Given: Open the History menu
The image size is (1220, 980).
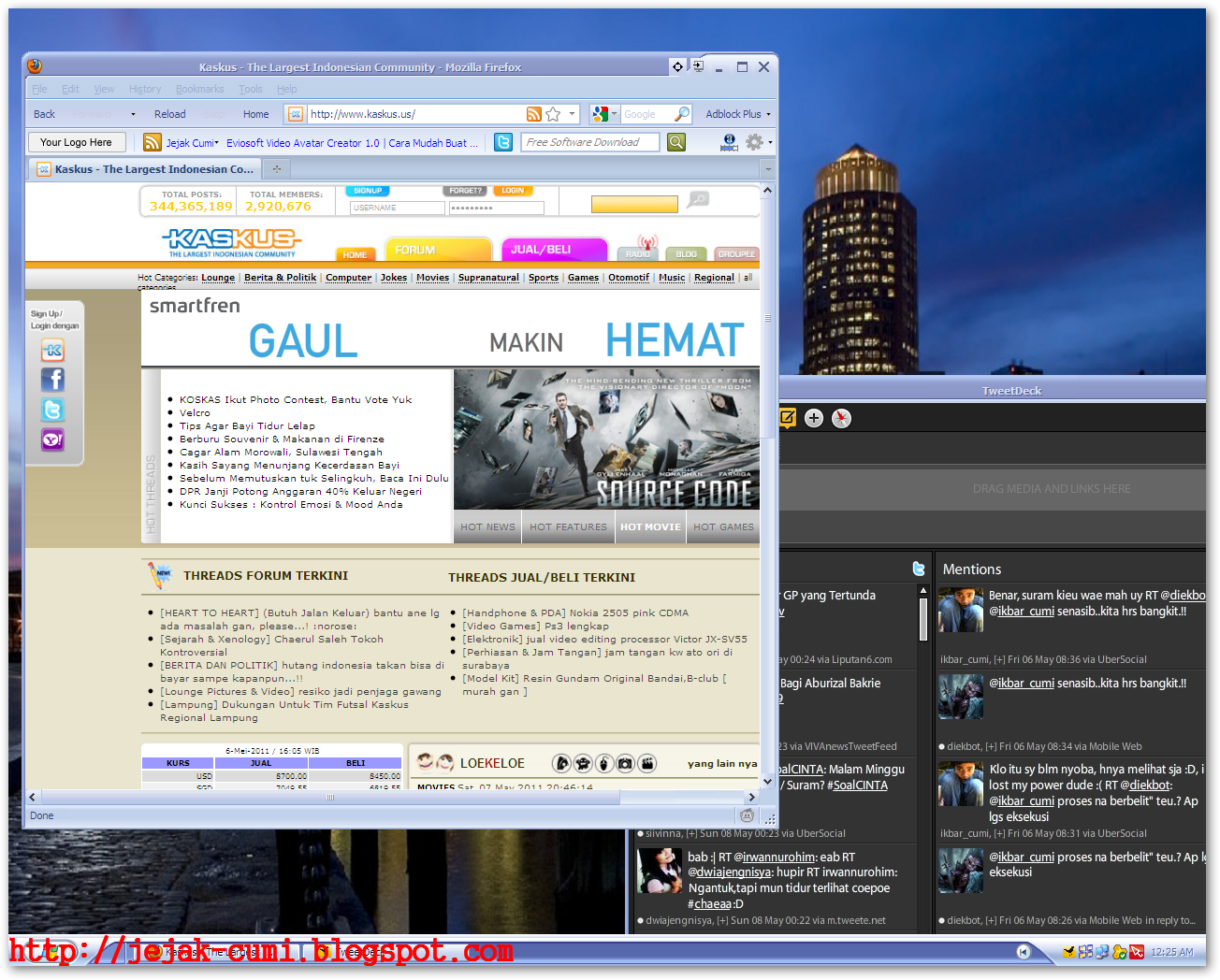Looking at the screenshot, I should (x=145, y=89).
